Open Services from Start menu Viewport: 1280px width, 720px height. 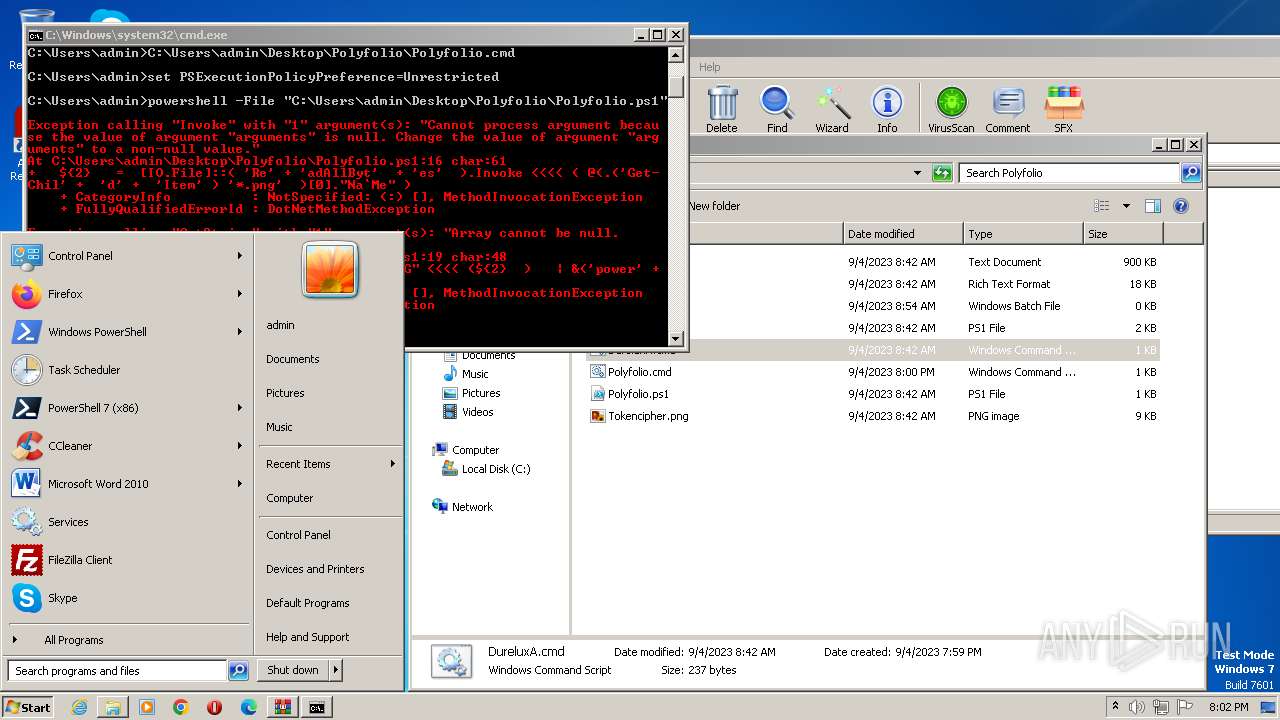click(128, 522)
